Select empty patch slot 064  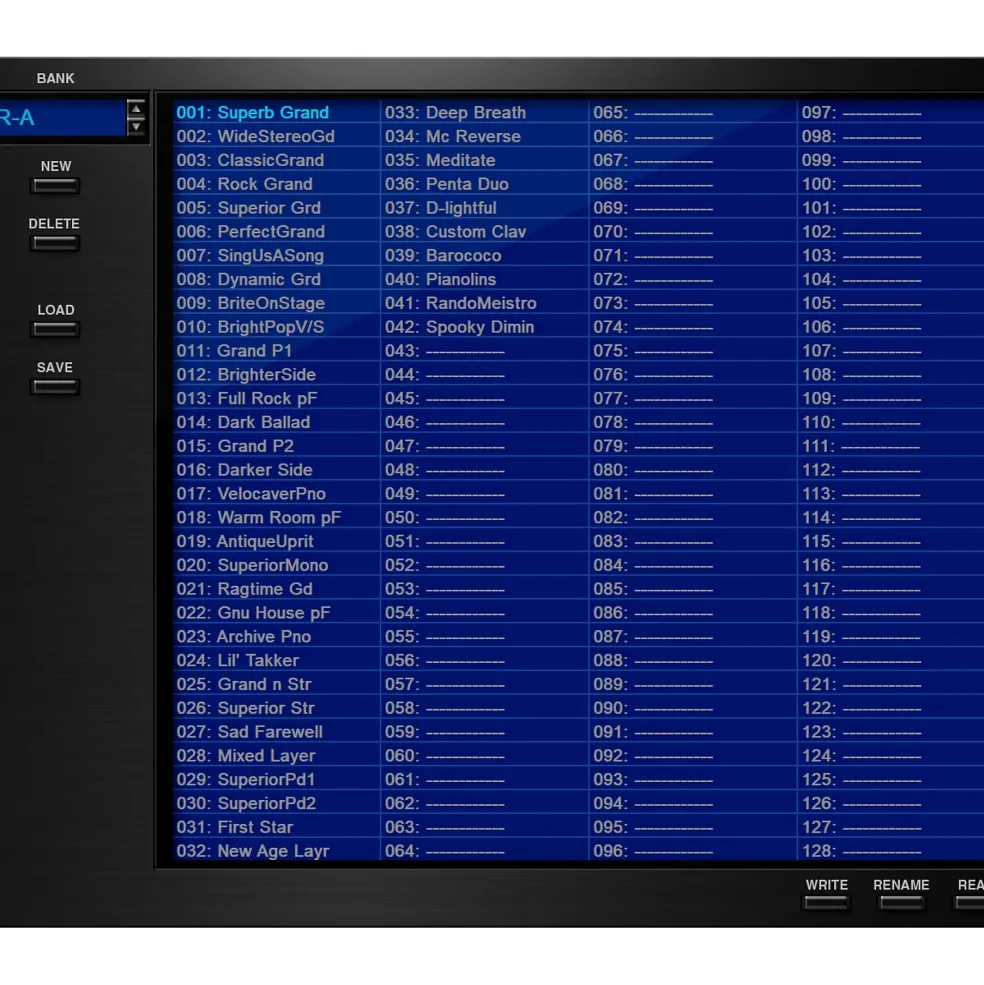point(484,851)
